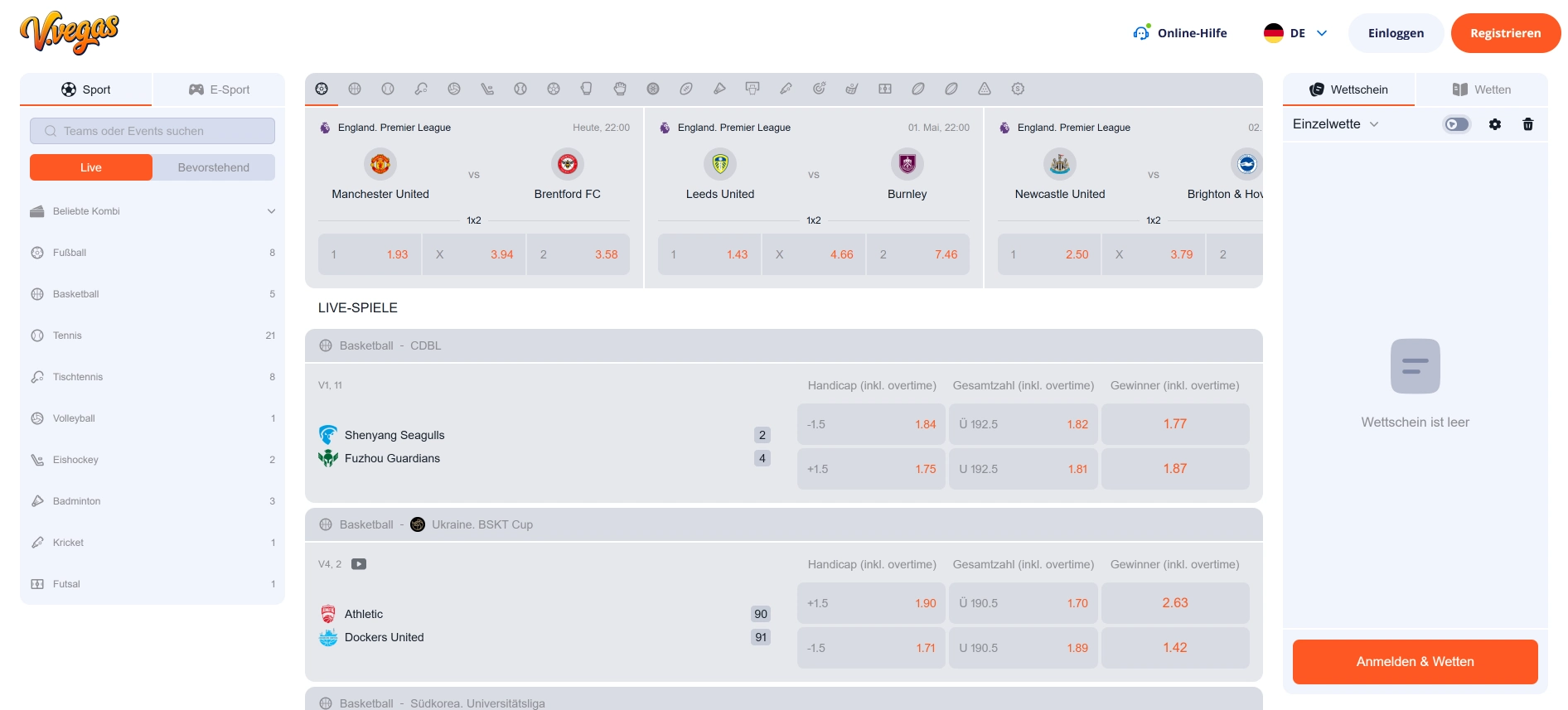The width and height of the screenshot is (1568, 710).
Task: Select Kricket in the sidebar
Action: (152, 543)
